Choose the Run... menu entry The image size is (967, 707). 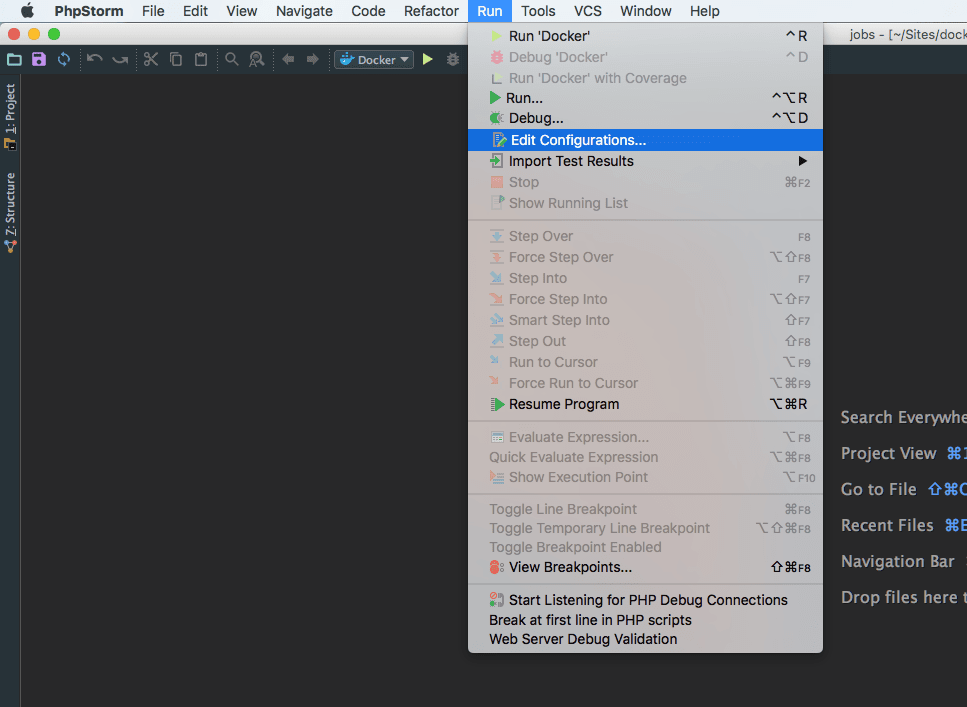[x=645, y=98]
